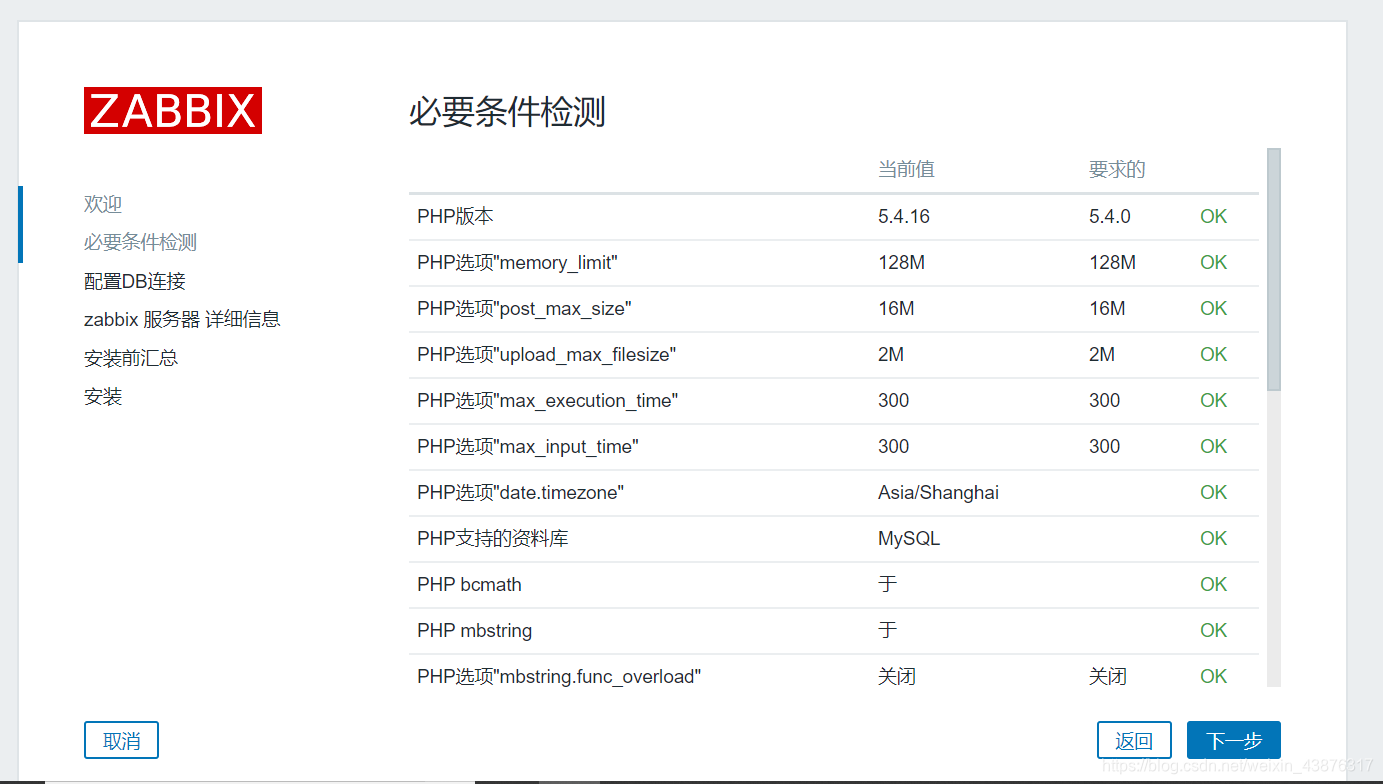
Task: Click OK status in max_input_time row
Action: coord(1213,446)
